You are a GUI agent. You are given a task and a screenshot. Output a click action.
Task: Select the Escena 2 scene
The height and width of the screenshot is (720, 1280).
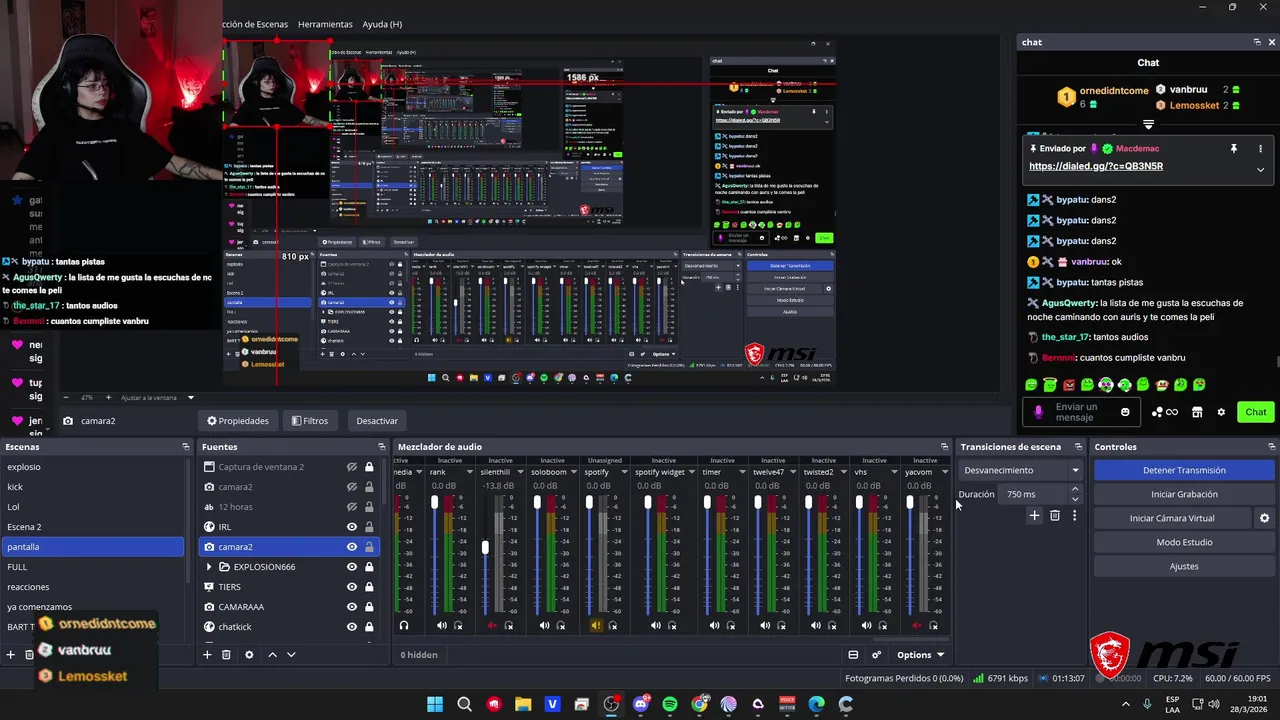[x=93, y=527]
